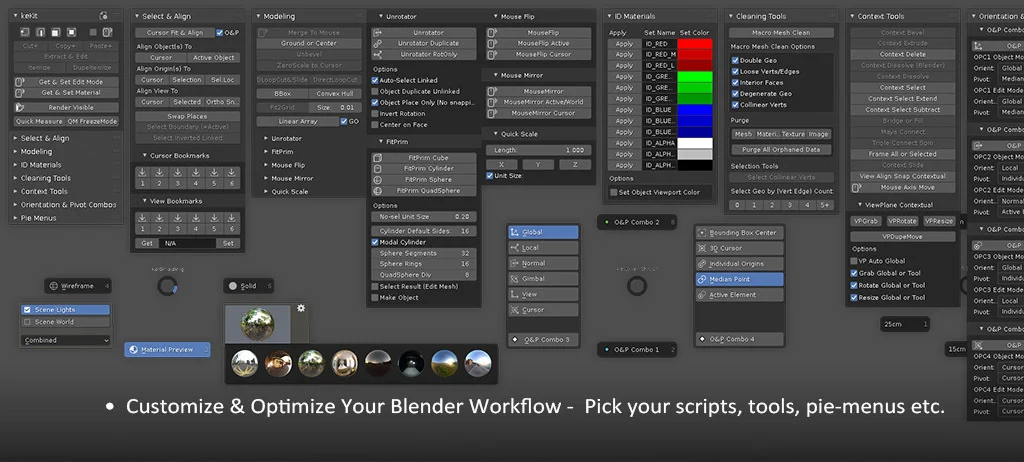Enable Center on Face checkbox
The height and width of the screenshot is (462, 1024).
(x=375, y=125)
